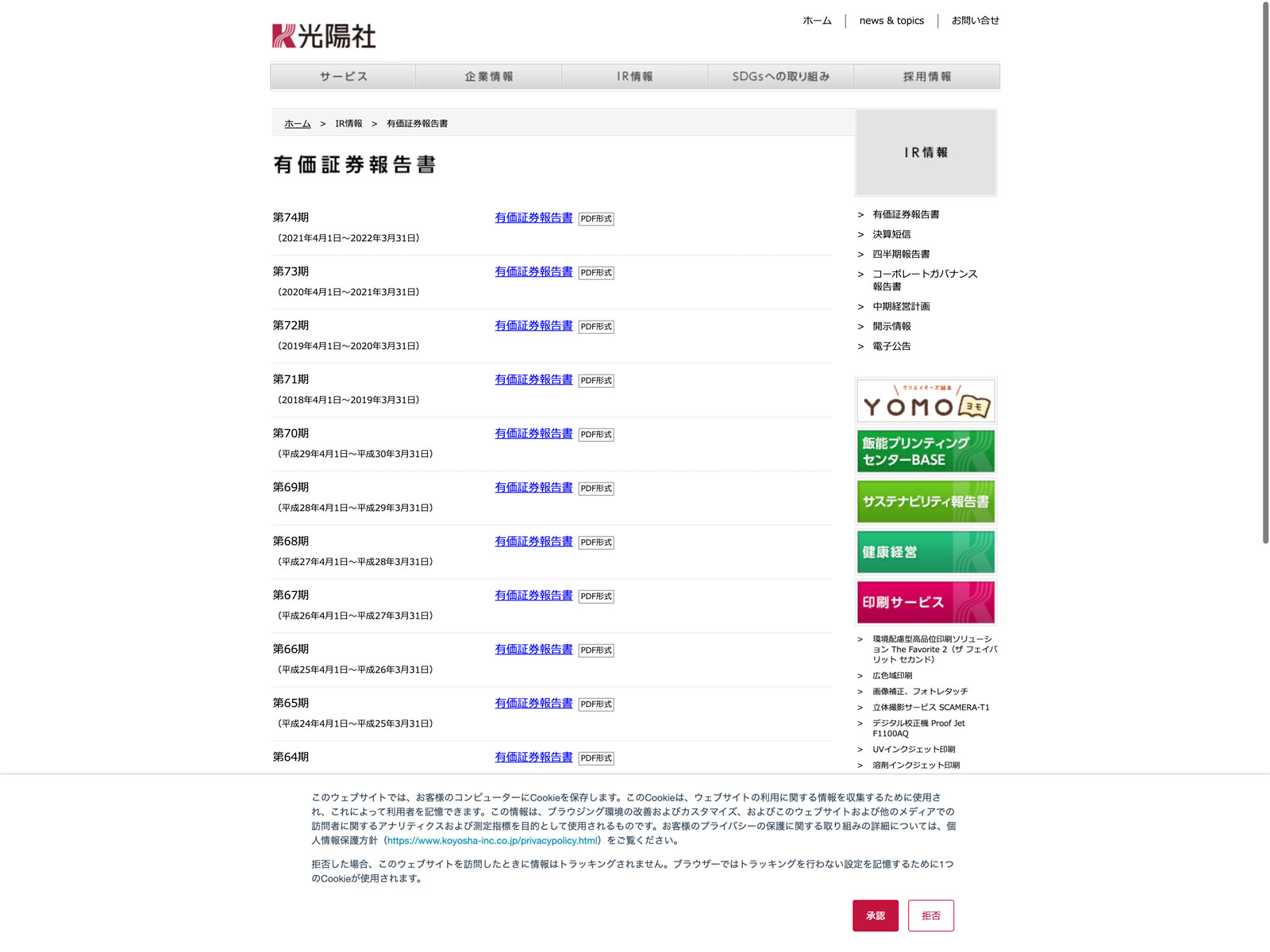1270x952 pixels.
Task: Open the 採用情報 navigation tab
Action: [926, 77]
